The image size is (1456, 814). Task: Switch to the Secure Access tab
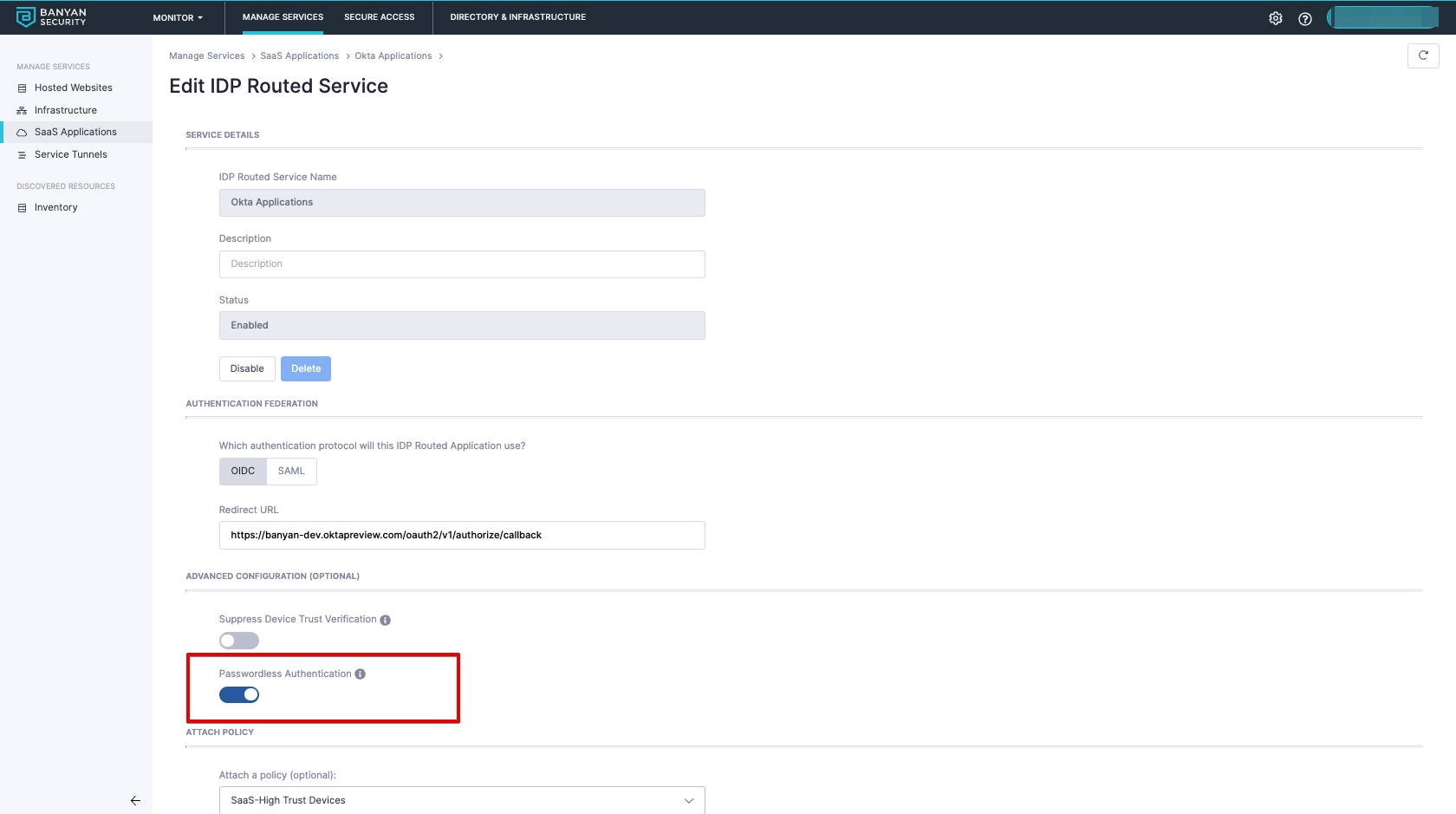click(379, 17)
